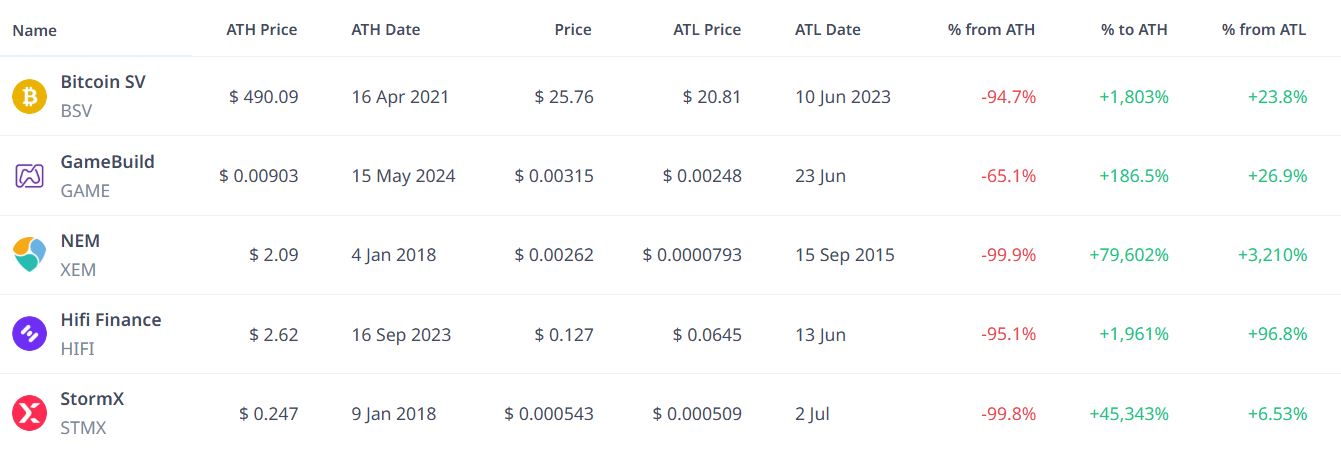This screenshot has height=452, width=1341.
Task: Click the StormX red logo icon
Action: click(29, 413)
